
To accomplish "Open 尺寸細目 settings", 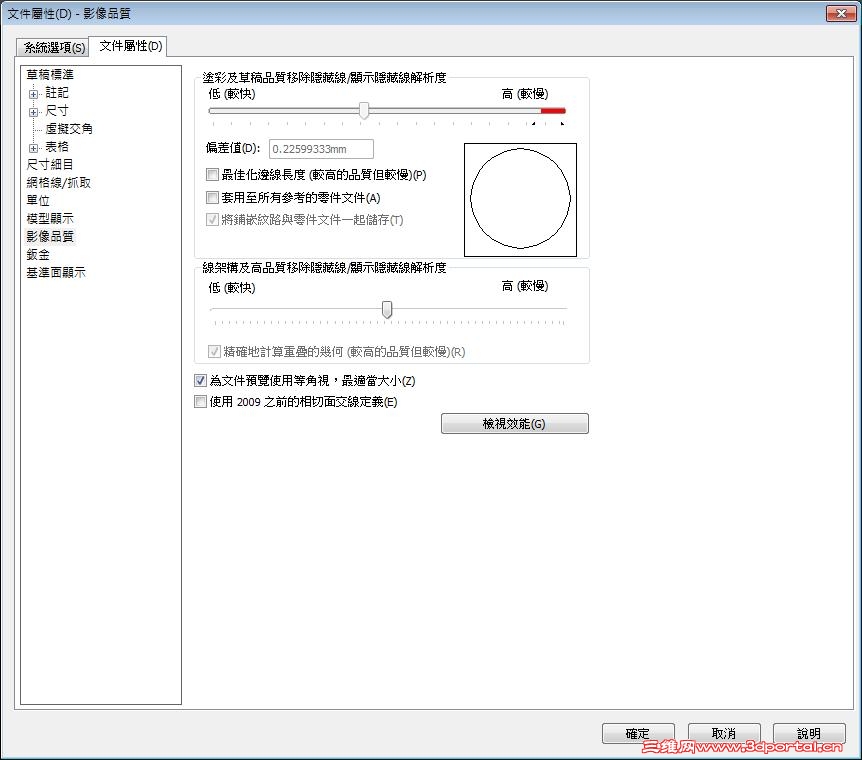I will click(49, 164).
